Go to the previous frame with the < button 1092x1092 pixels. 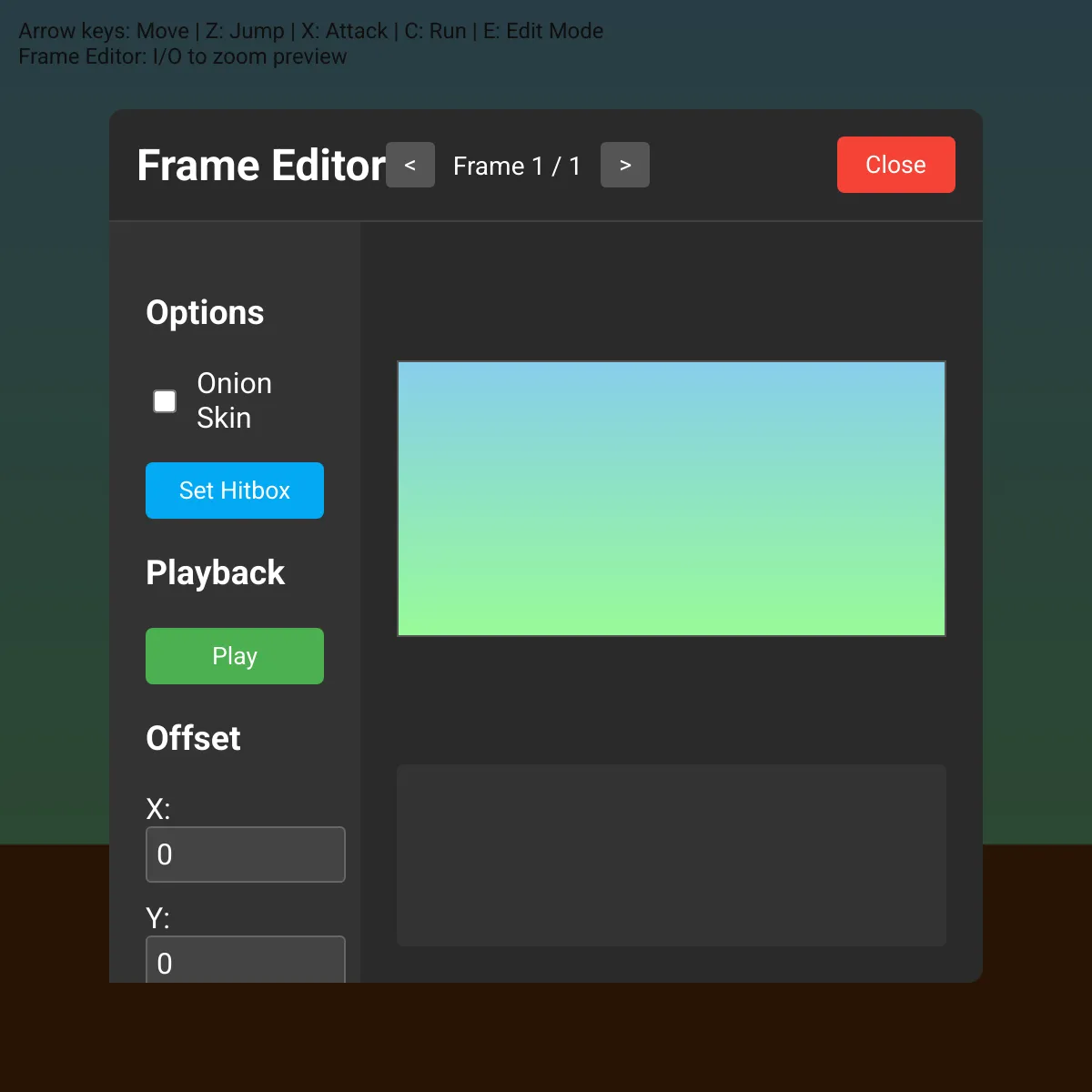[410, 165]
